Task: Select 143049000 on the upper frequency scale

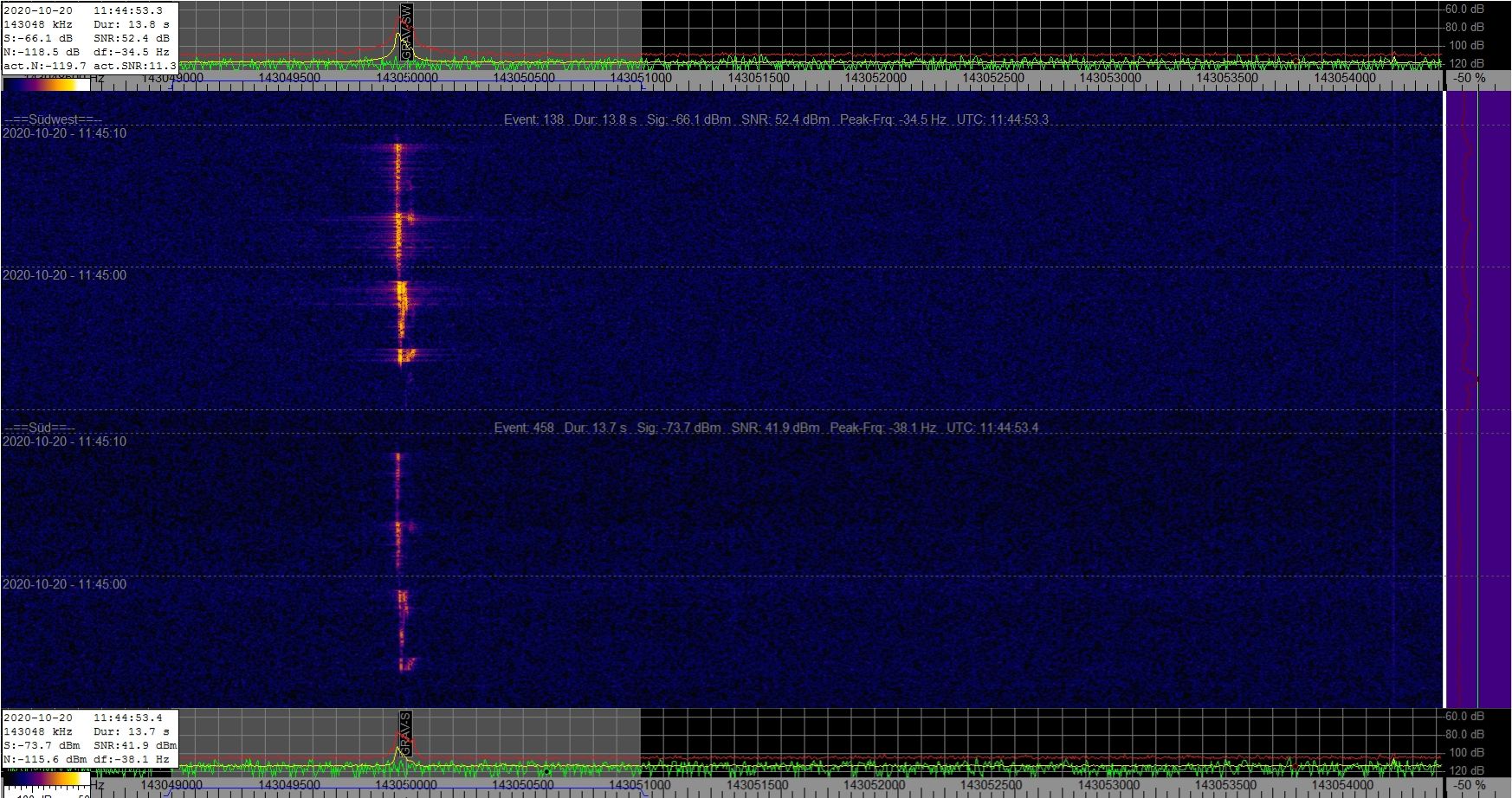Action: pos(172,78)
